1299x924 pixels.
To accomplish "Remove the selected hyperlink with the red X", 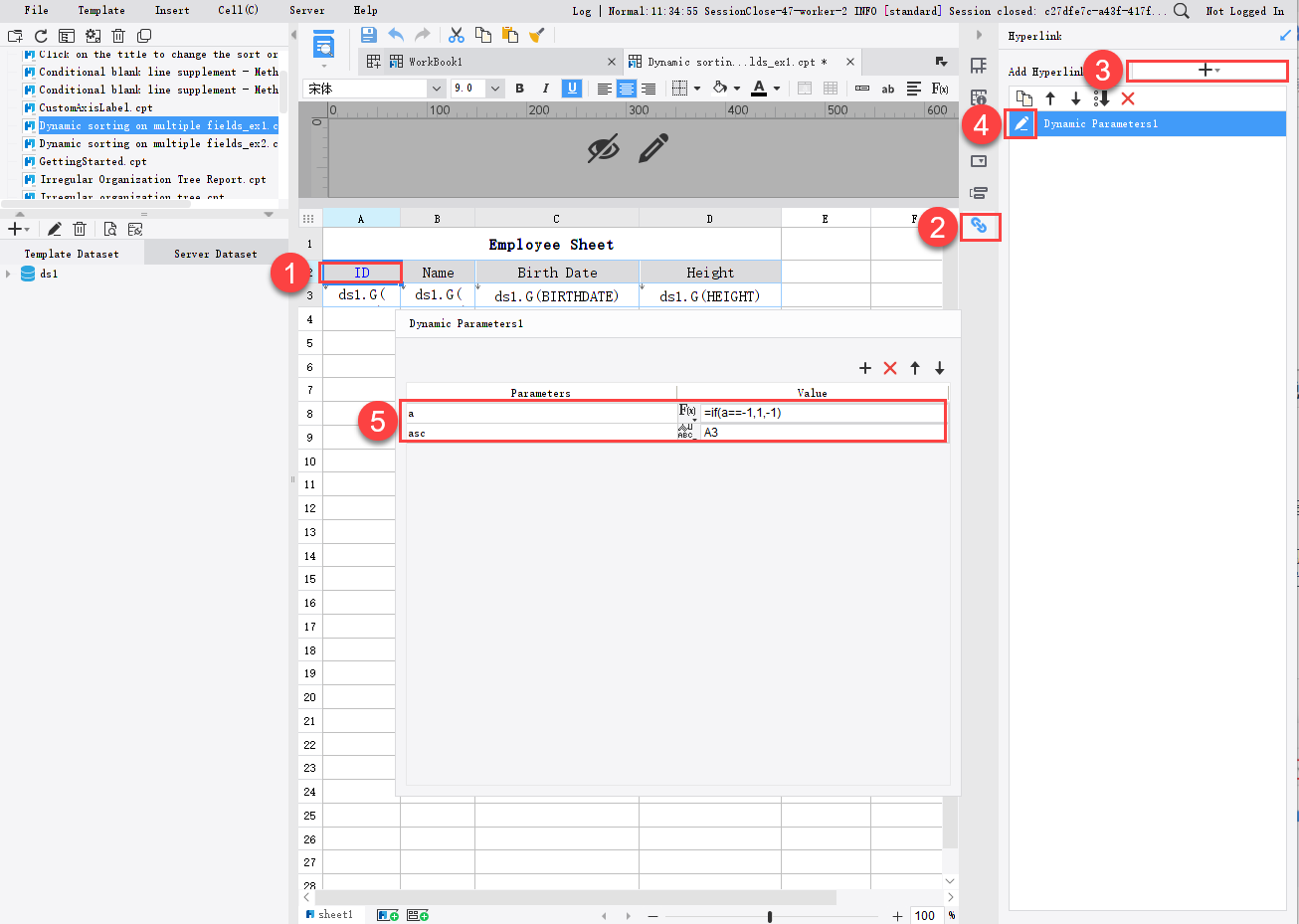I will (x=1128, y=98).
